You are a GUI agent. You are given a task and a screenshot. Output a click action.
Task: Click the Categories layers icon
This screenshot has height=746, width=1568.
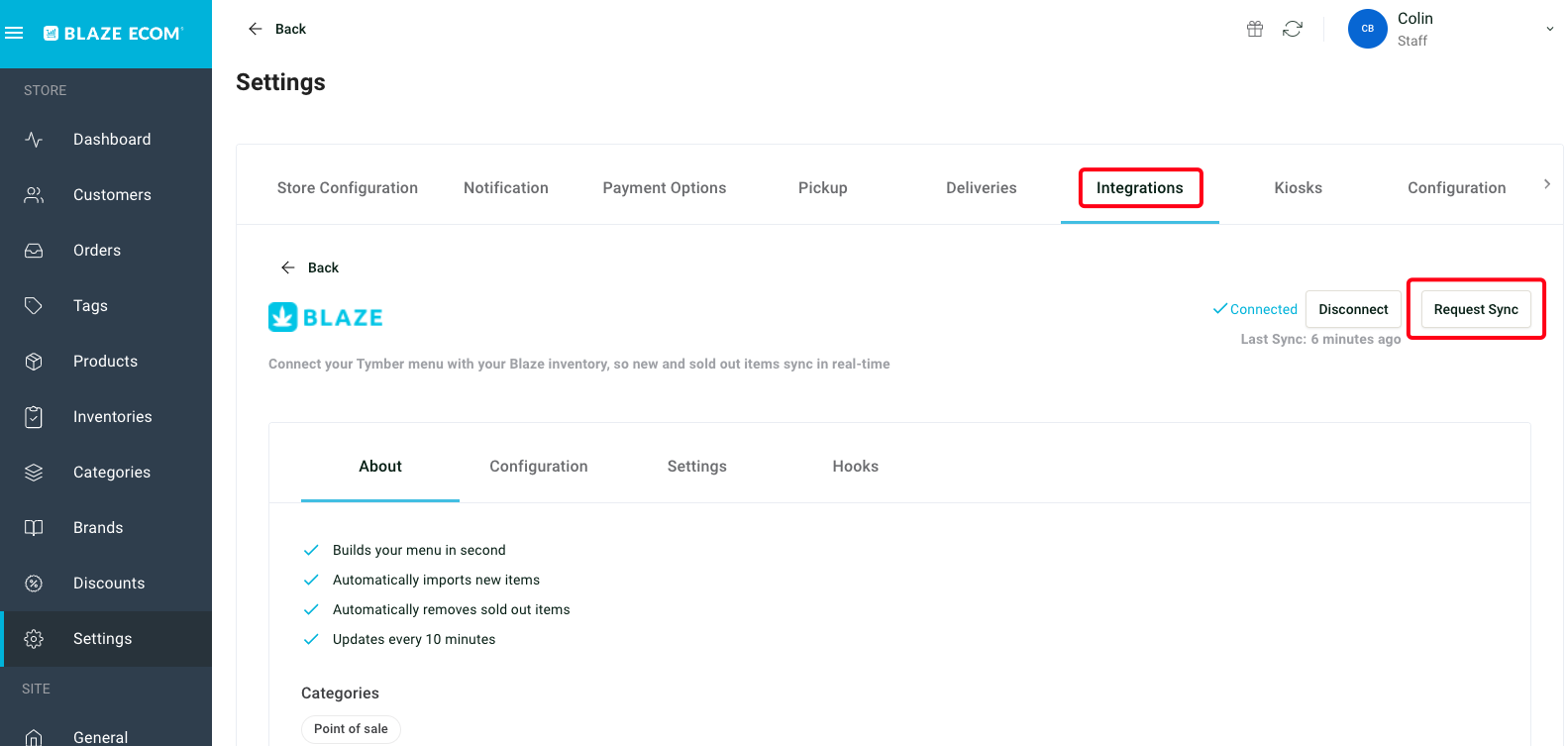click(x=34, y=473)
